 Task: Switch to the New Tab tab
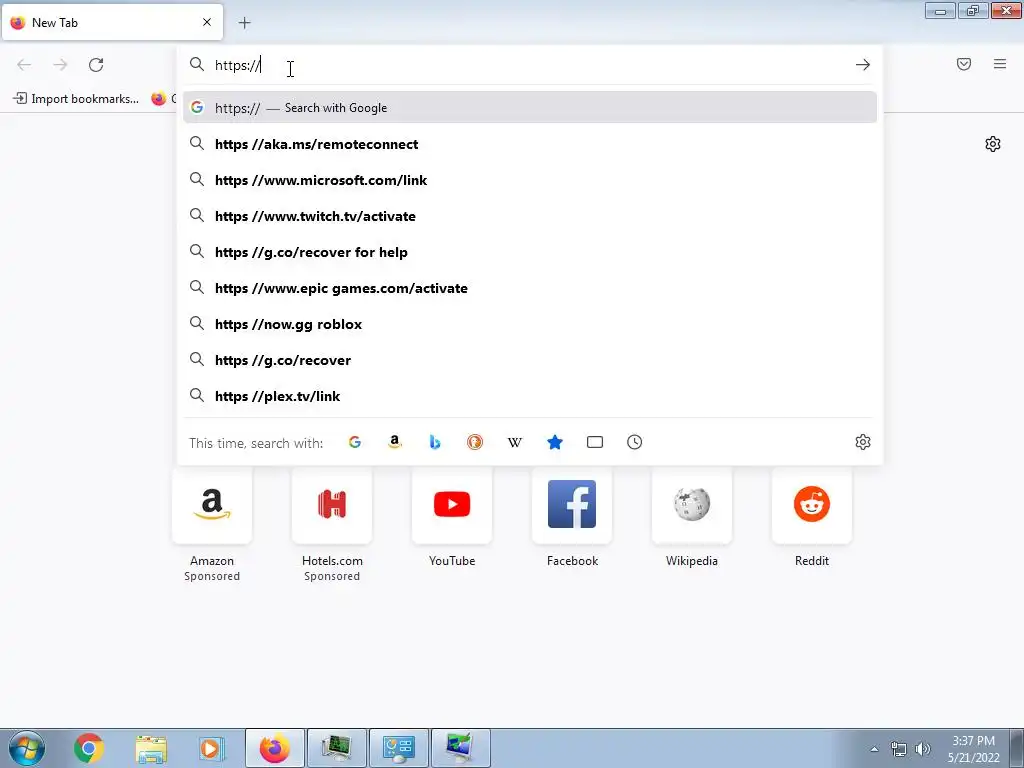tap(112, 22)
